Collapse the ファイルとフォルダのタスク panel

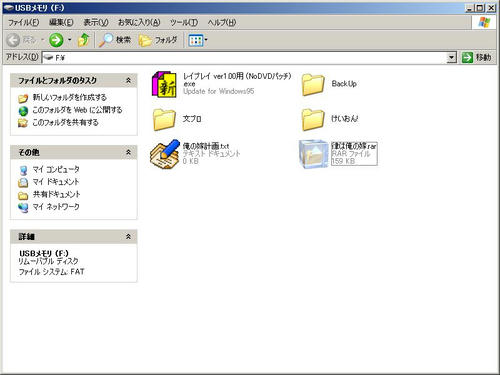(128, 80)
